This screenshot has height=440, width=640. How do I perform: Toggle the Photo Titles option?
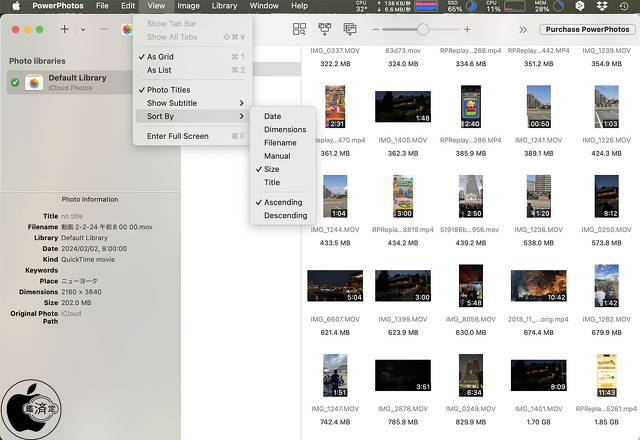pos(168,90)
